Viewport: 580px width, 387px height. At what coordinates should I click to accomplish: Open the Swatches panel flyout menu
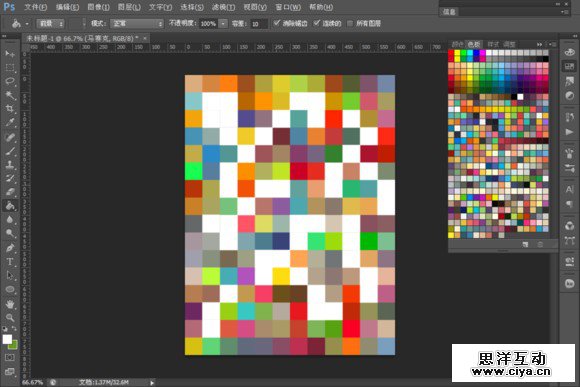553,44
